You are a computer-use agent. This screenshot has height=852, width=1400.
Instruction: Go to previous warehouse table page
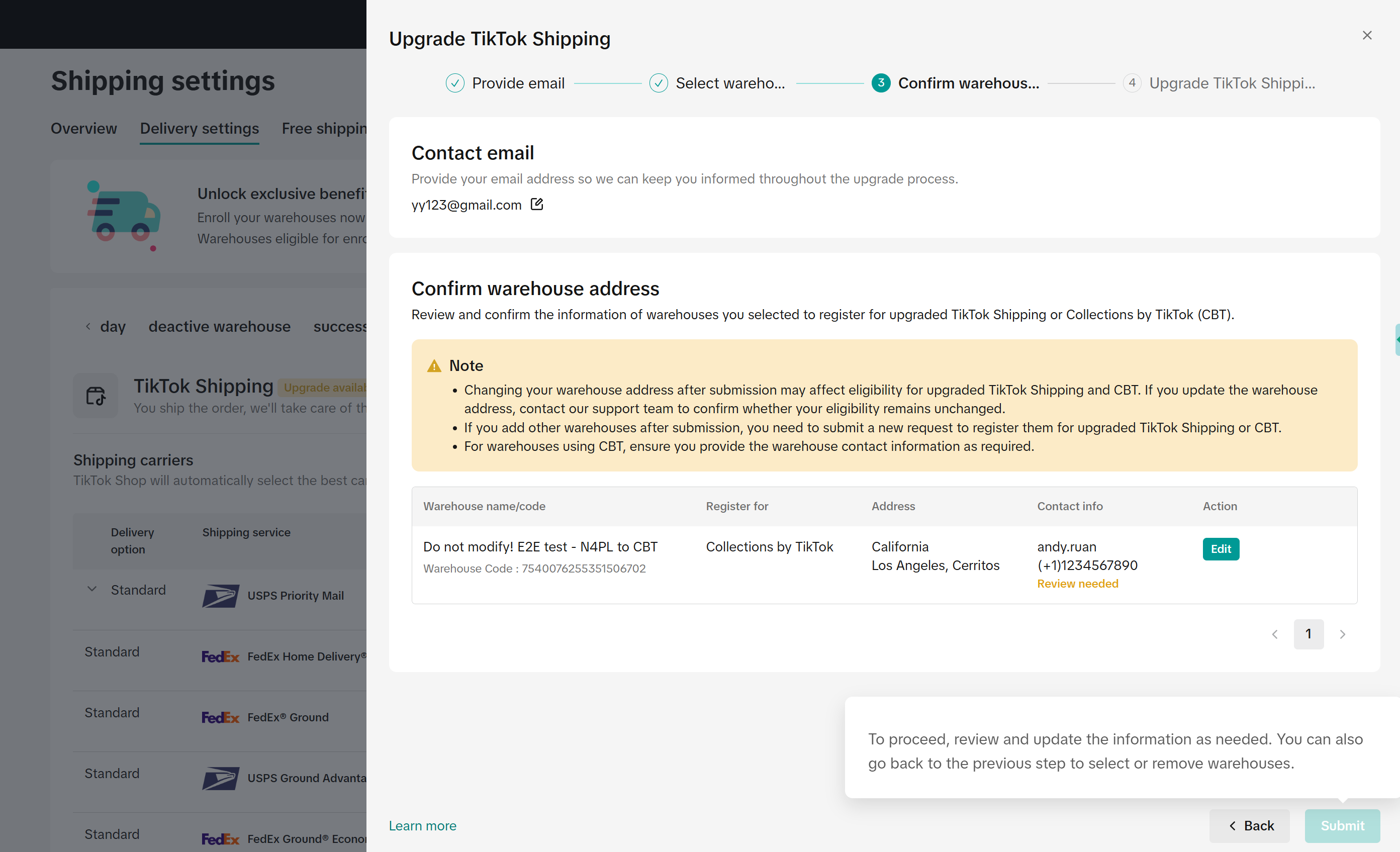pyautogui.click(x=1274, y=634)
